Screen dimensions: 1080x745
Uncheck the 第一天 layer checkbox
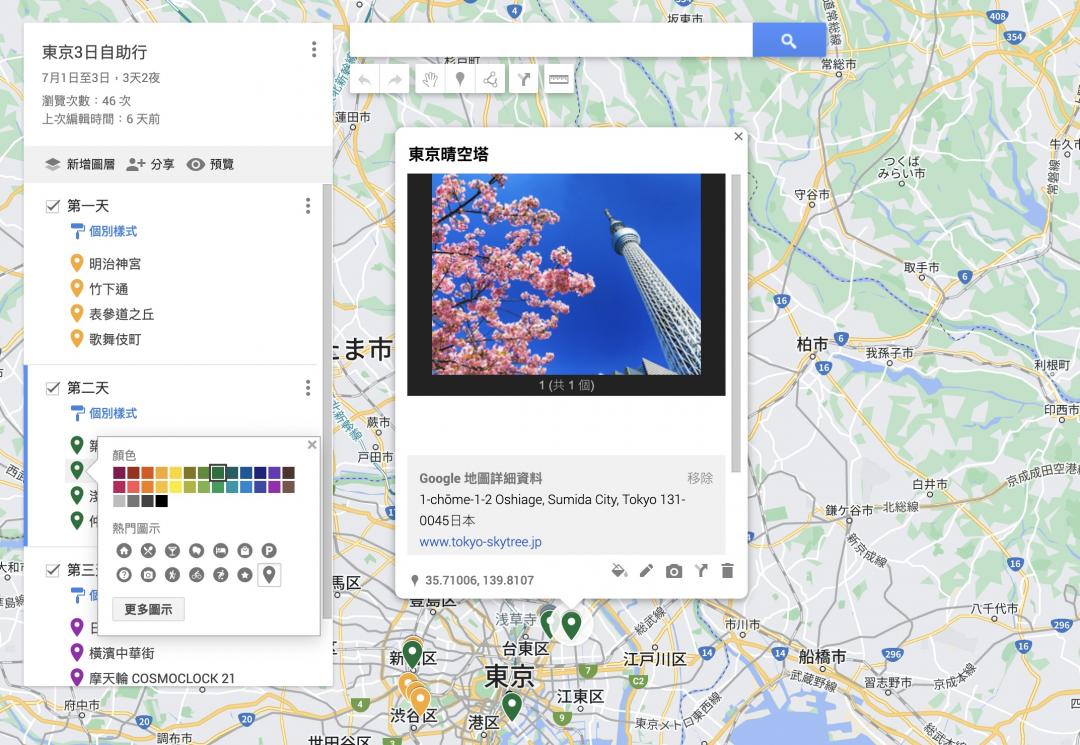pyautogui.click(x=53, y=206)
